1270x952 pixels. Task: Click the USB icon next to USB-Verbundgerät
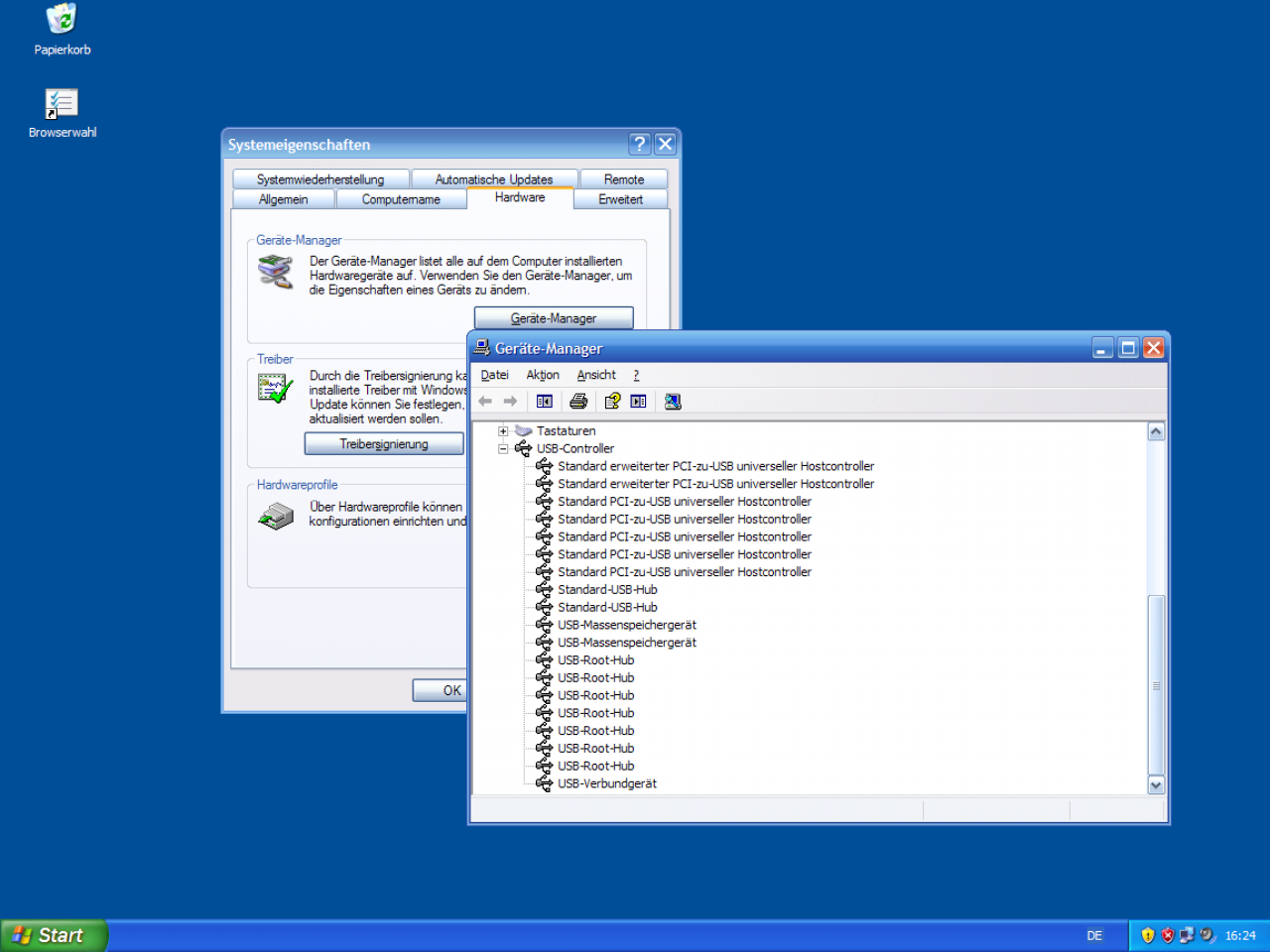(x=545, y=784)
